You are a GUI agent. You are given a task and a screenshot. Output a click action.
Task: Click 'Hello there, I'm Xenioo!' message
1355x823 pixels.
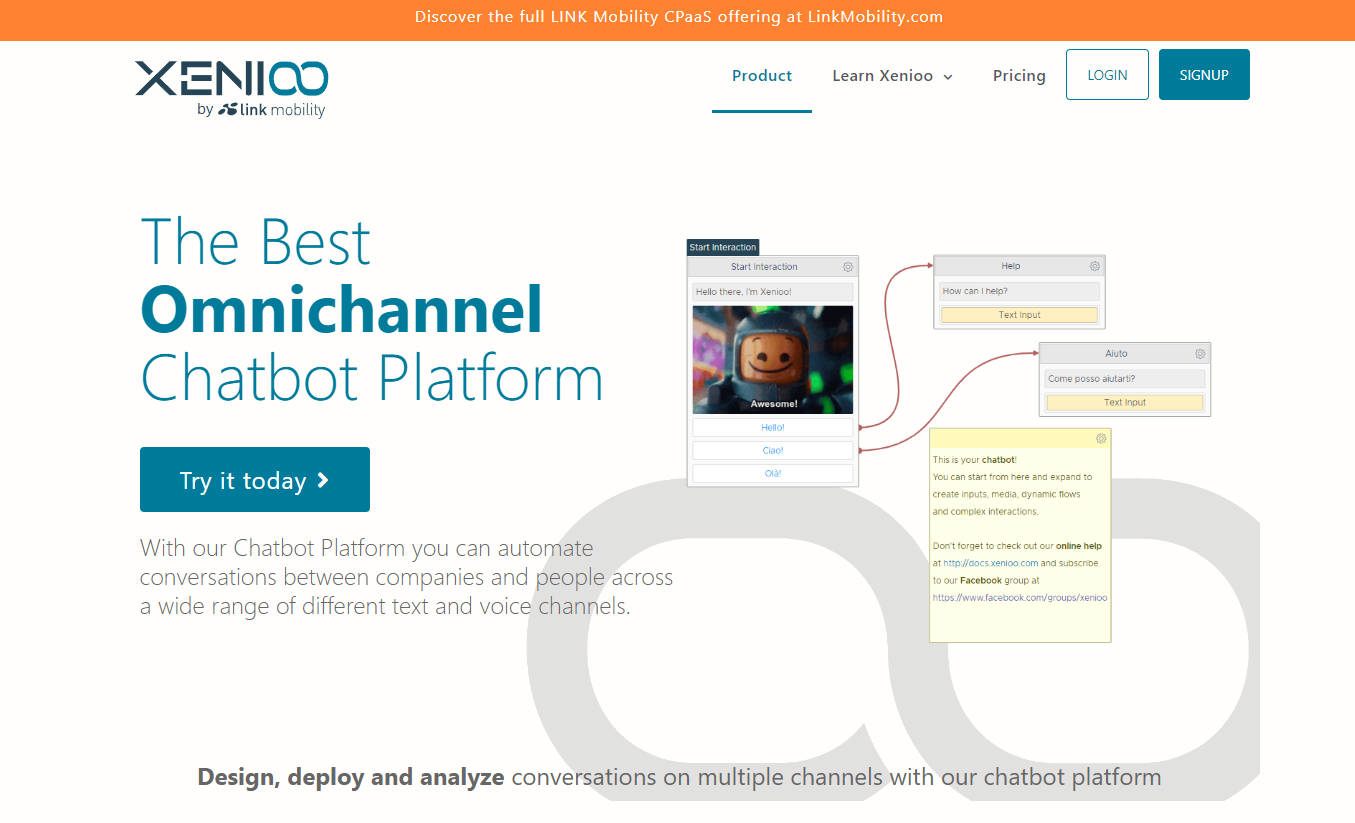pos(773,292)
